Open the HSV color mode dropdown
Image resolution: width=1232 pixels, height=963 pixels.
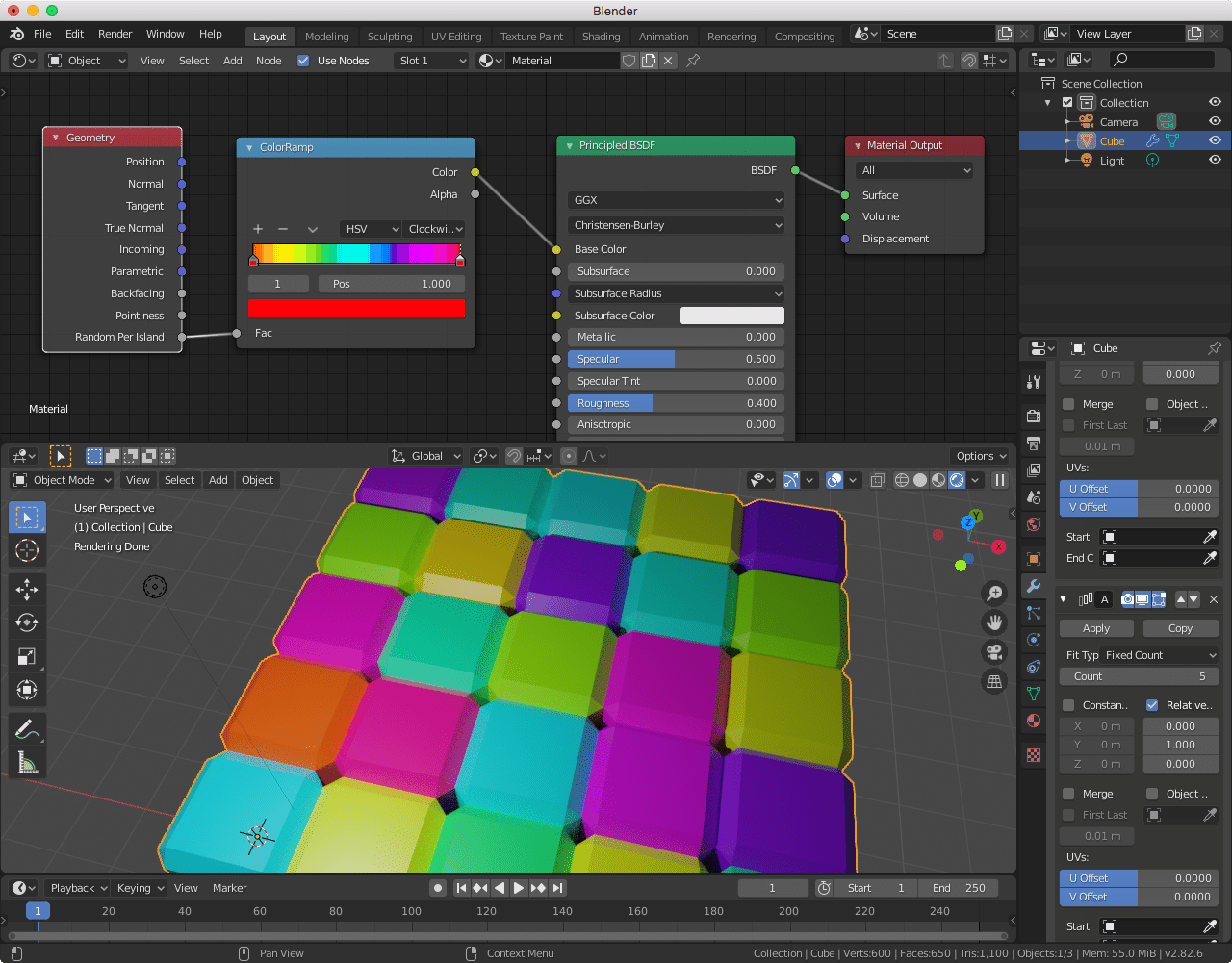[x=371, y=229]
